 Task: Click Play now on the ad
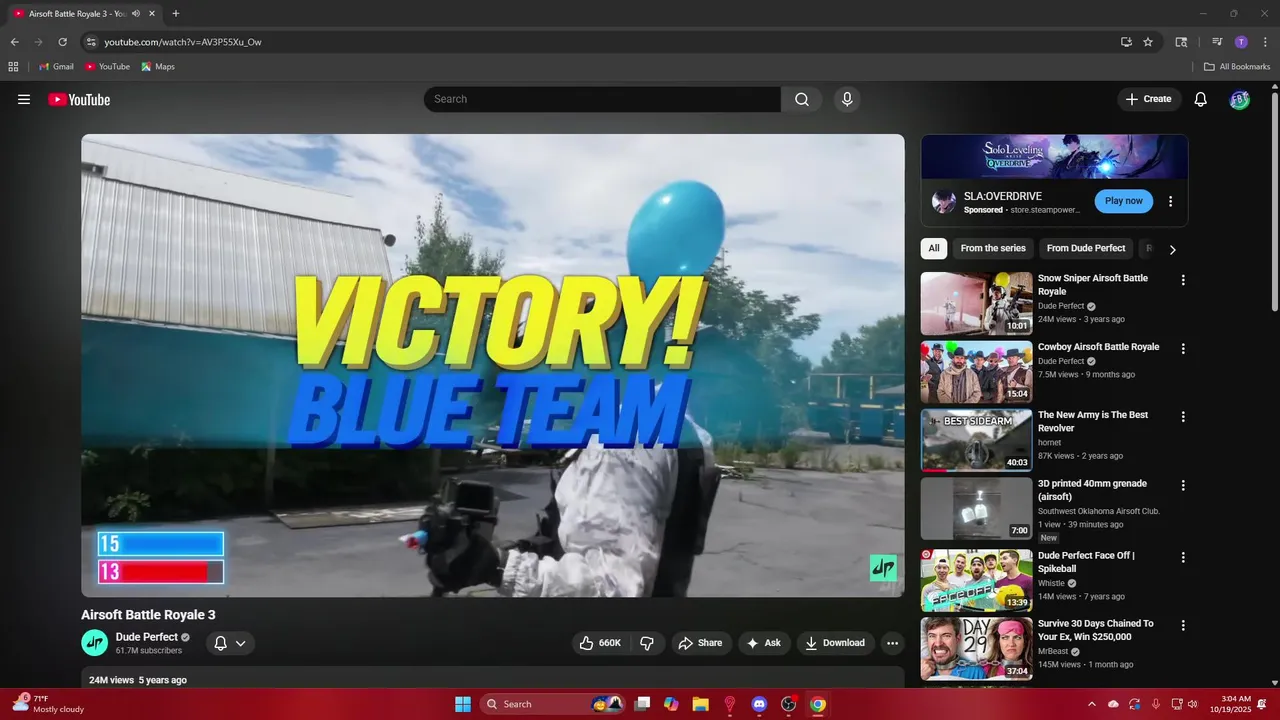[x=1124, y=201]
